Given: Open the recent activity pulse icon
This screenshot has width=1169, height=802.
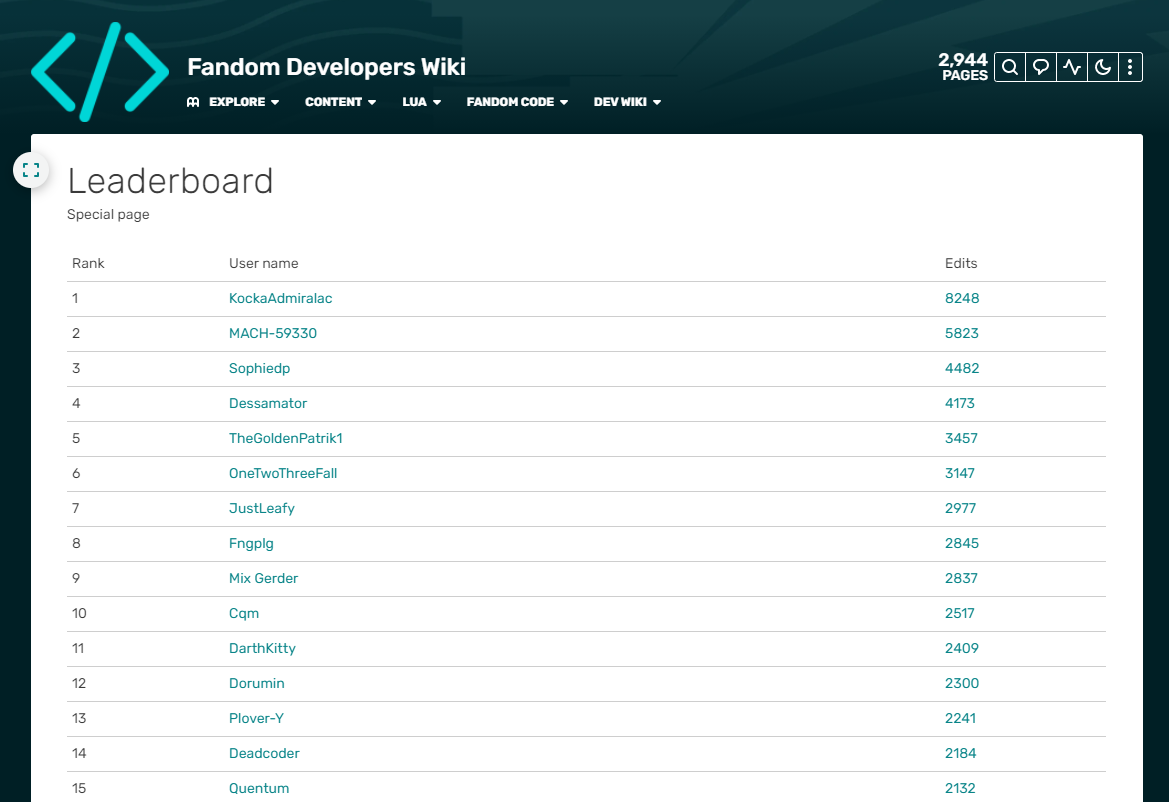Looking at the screenshot, I should coord(1071,67).
